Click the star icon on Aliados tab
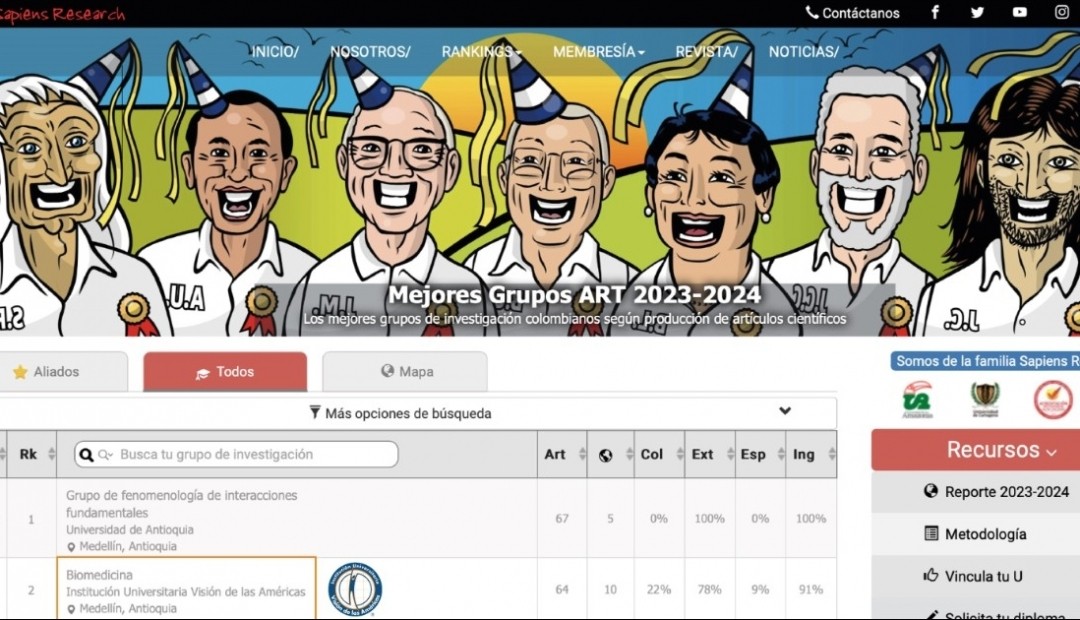Screen dimensions: 1080x620 tap(21, 372)
